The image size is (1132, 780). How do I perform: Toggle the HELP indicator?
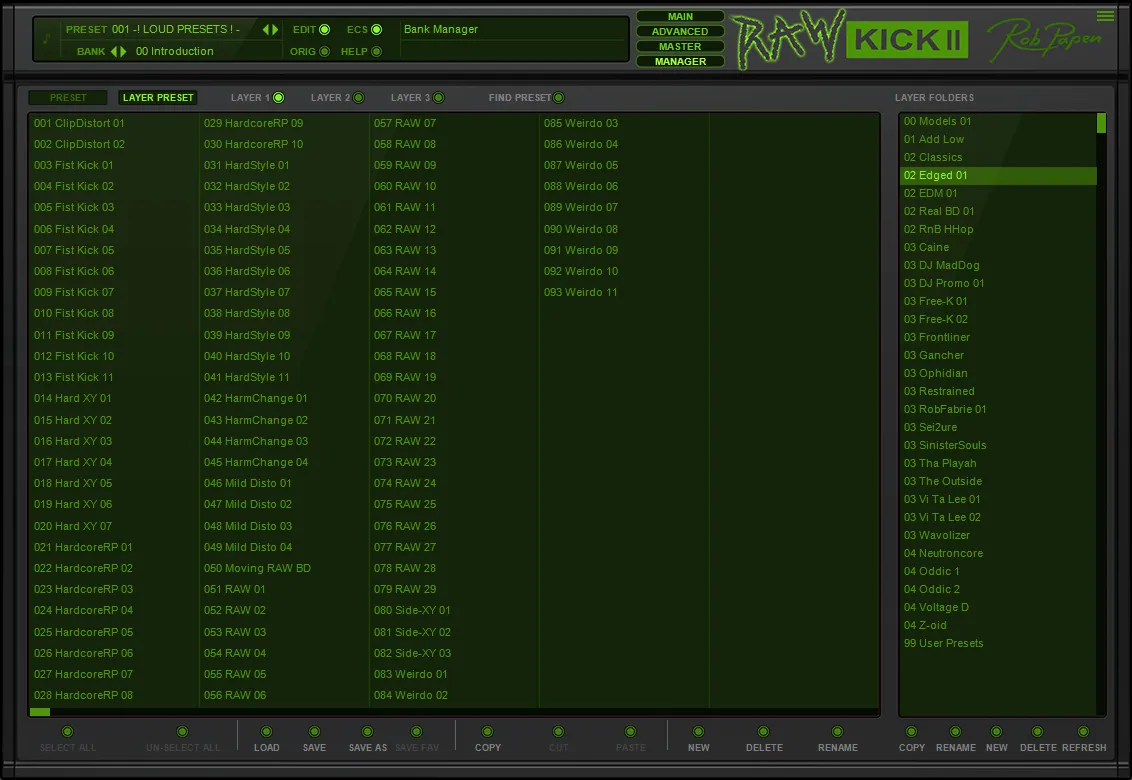click(377, 51)
